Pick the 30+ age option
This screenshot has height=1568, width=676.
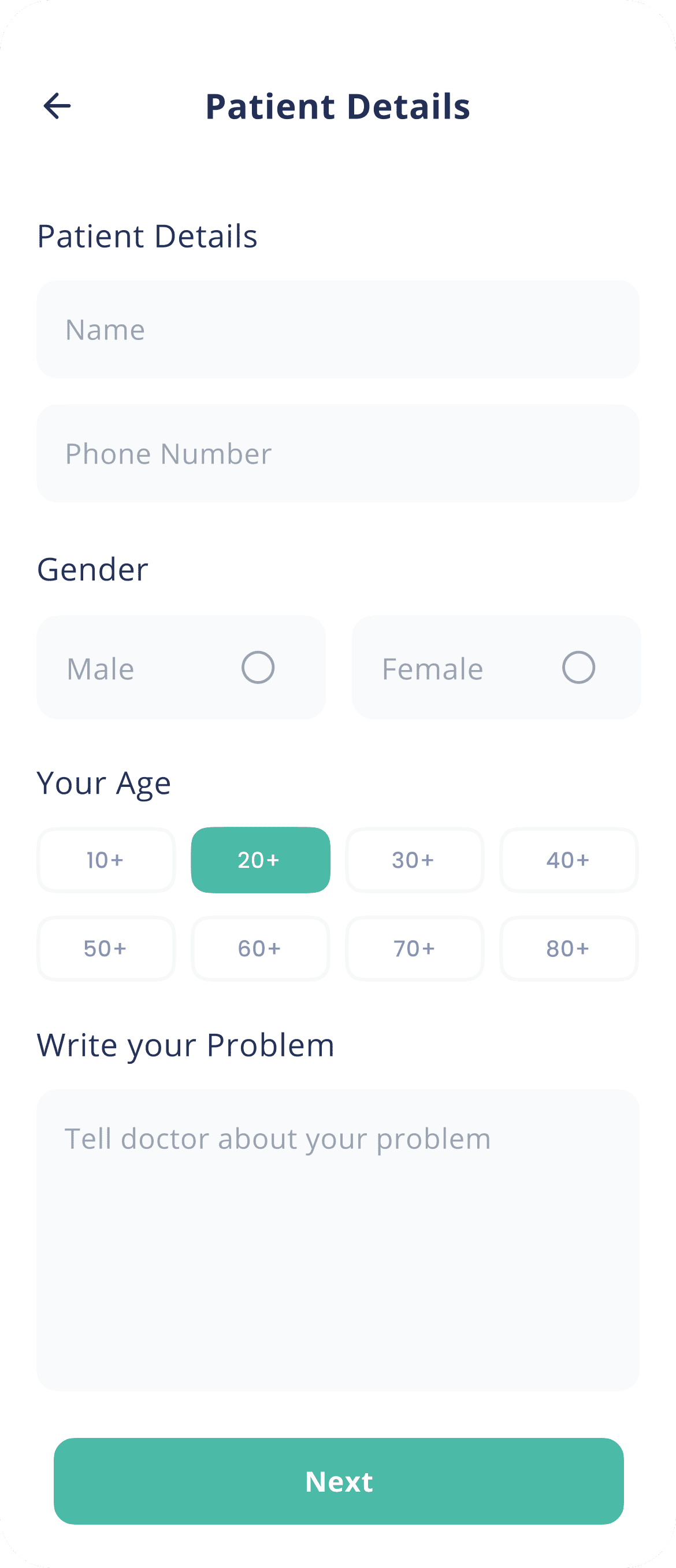pos(414,860)
